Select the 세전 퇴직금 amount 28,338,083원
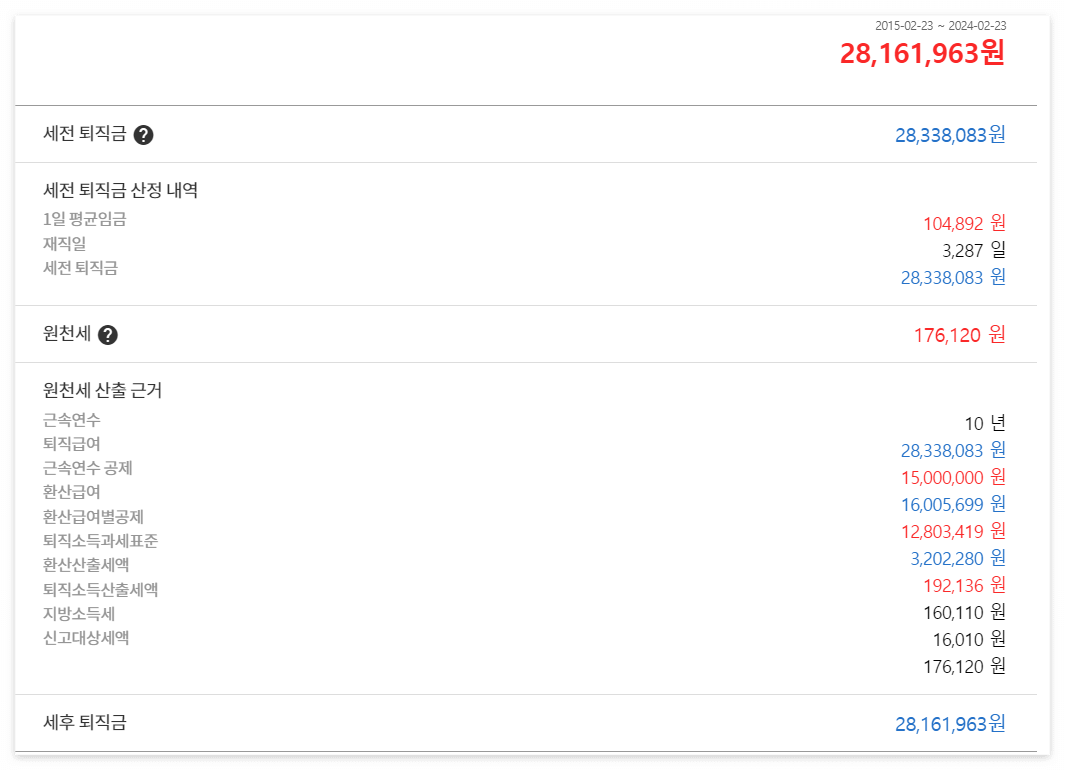 [949, 134]
